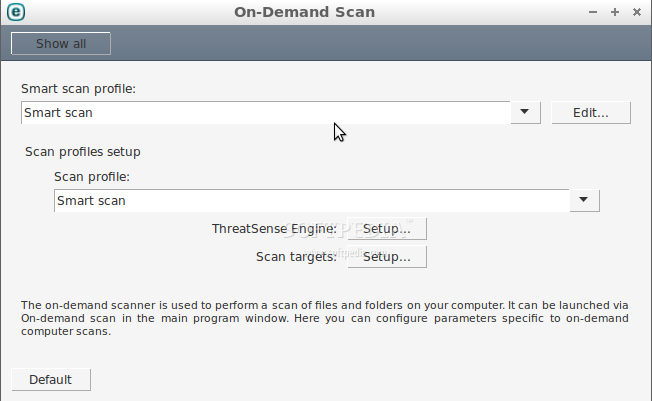Open the Smart scan profile dropdown arrow

tap(525, 112)
